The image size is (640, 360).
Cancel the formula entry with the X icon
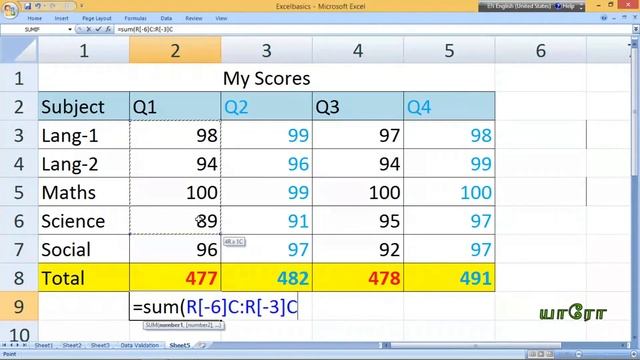coord(89,29)
